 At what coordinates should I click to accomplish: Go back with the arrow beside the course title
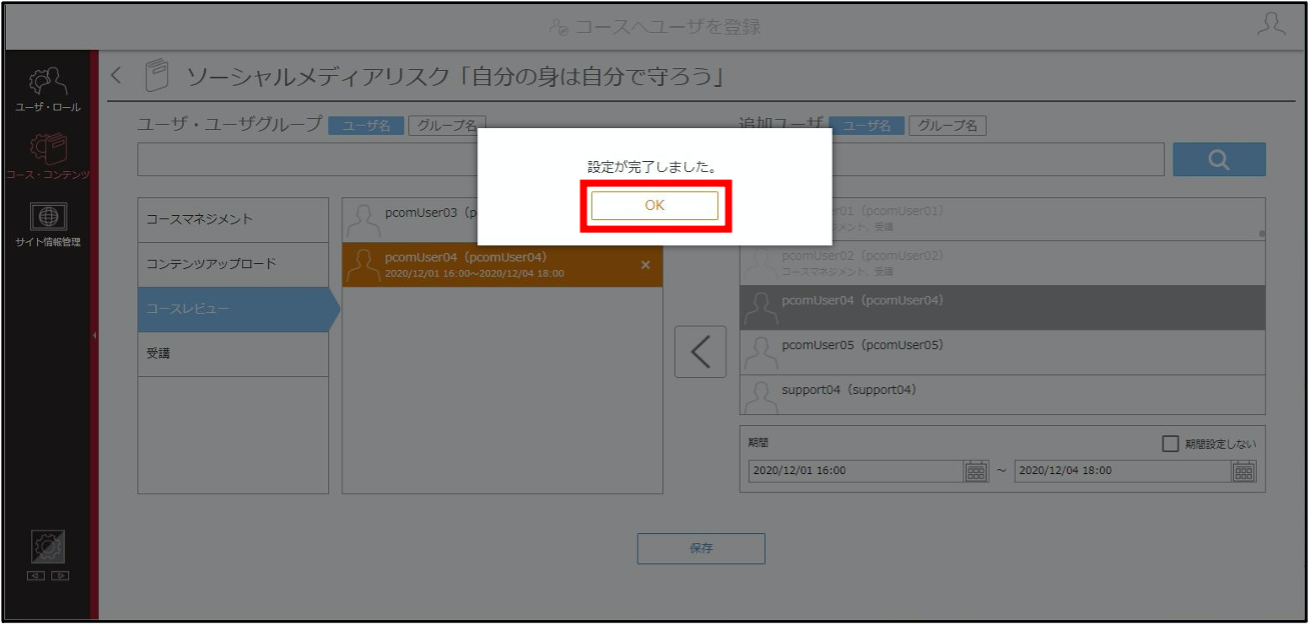click(116, 75)
